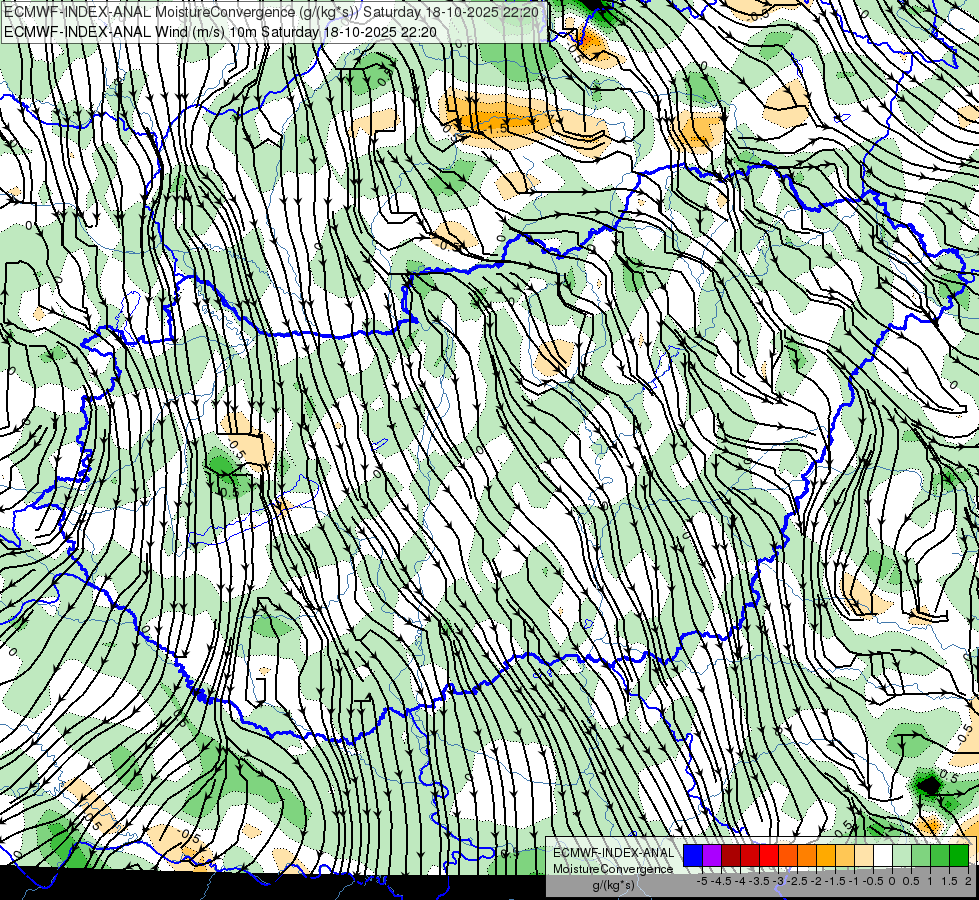Click the -1 legend scale value
Viewport: 979px width, 900px height.
pos(854,881)
